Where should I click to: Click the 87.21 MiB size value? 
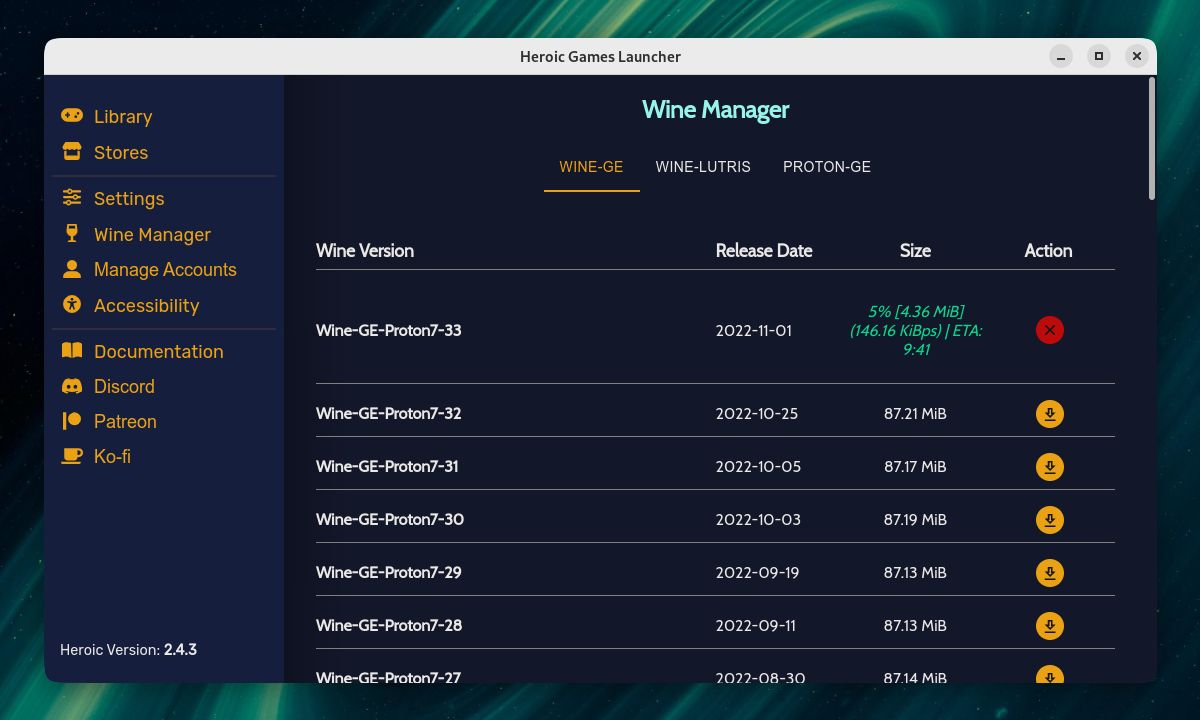(x=915, y=413)
